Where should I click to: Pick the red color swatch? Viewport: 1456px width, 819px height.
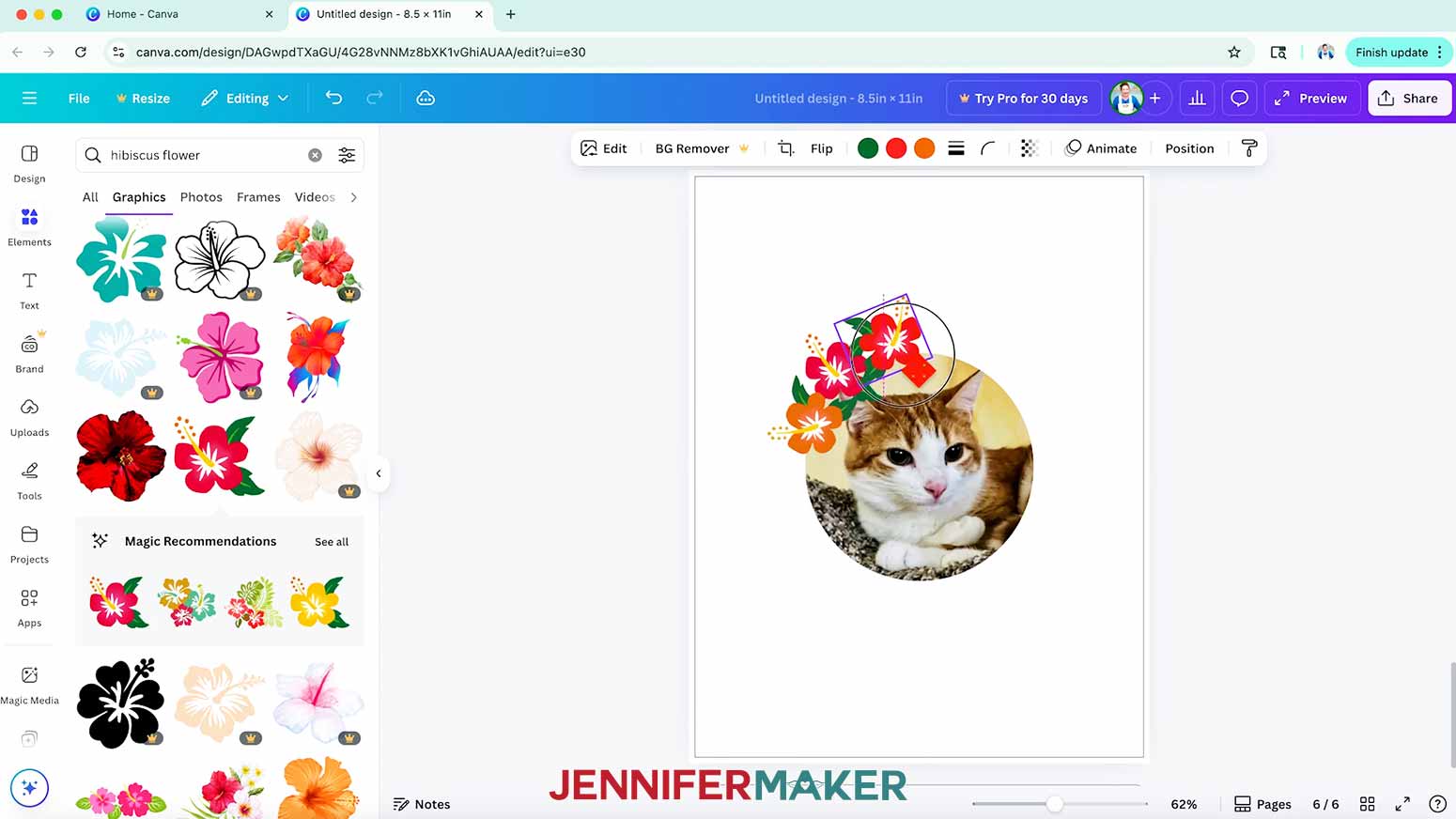click(896, 148)
